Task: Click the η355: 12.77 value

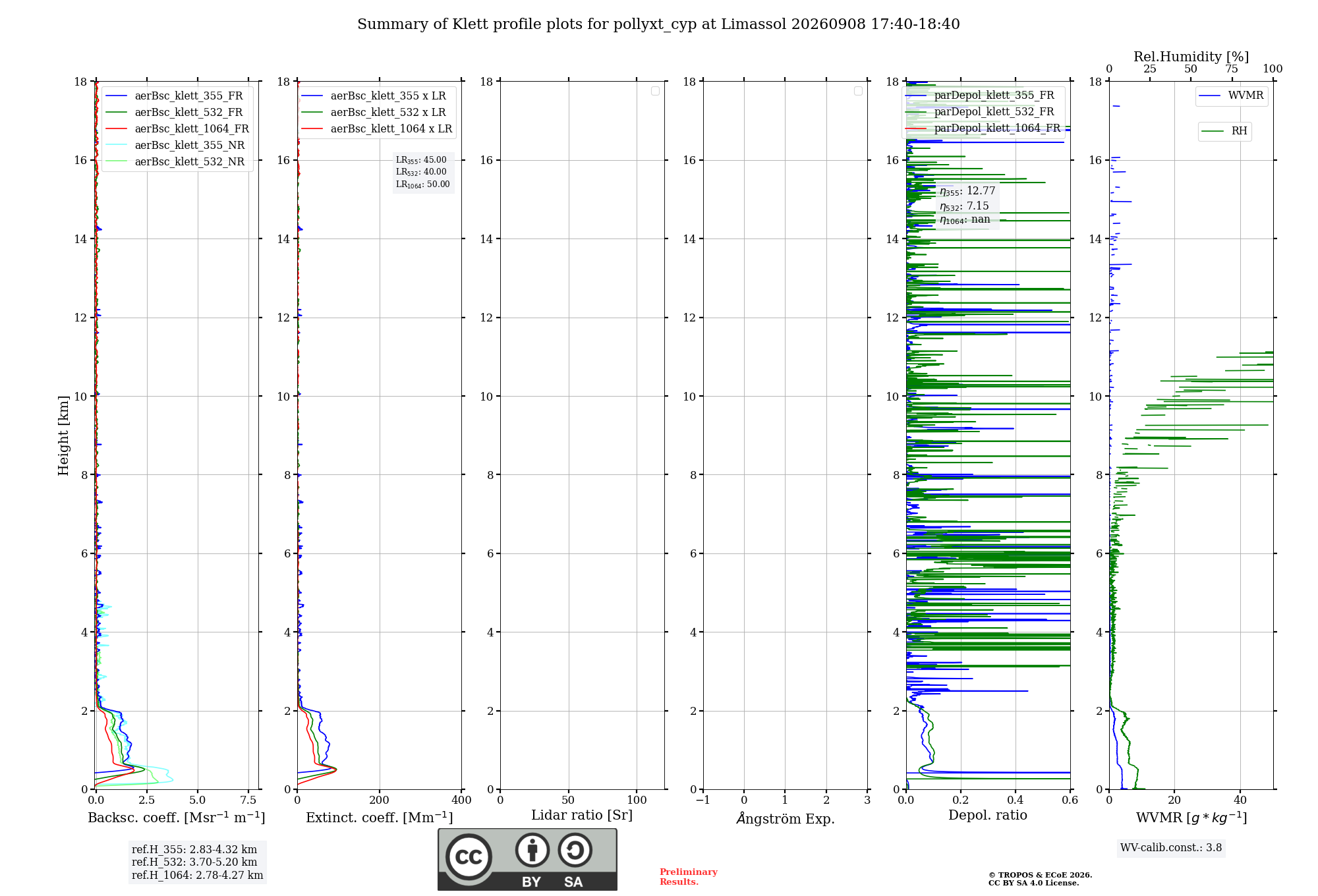Action: pos(967,191)
